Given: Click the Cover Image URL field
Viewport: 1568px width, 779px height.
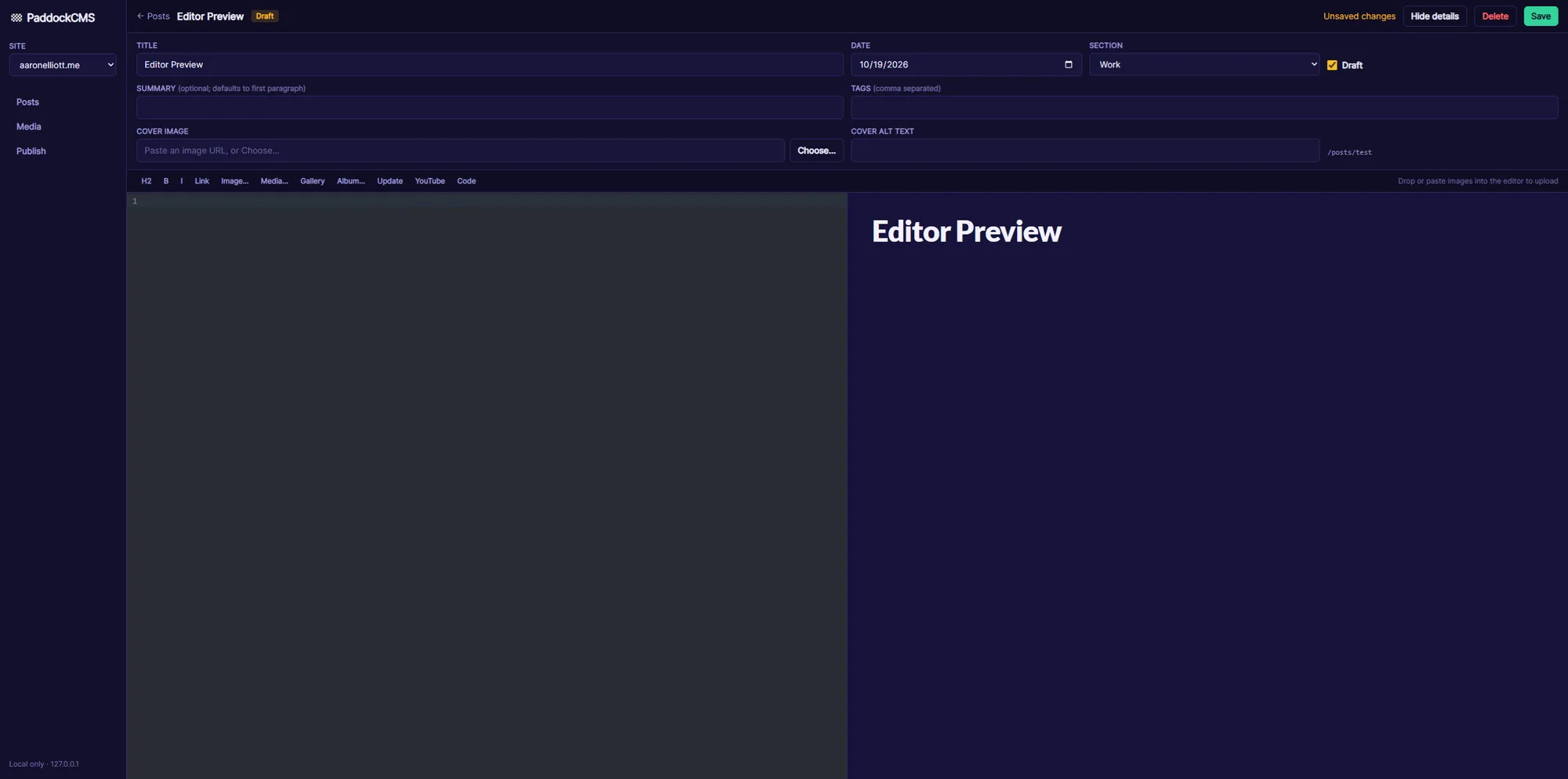Looking at the screenshot, I should click(460, 151).
